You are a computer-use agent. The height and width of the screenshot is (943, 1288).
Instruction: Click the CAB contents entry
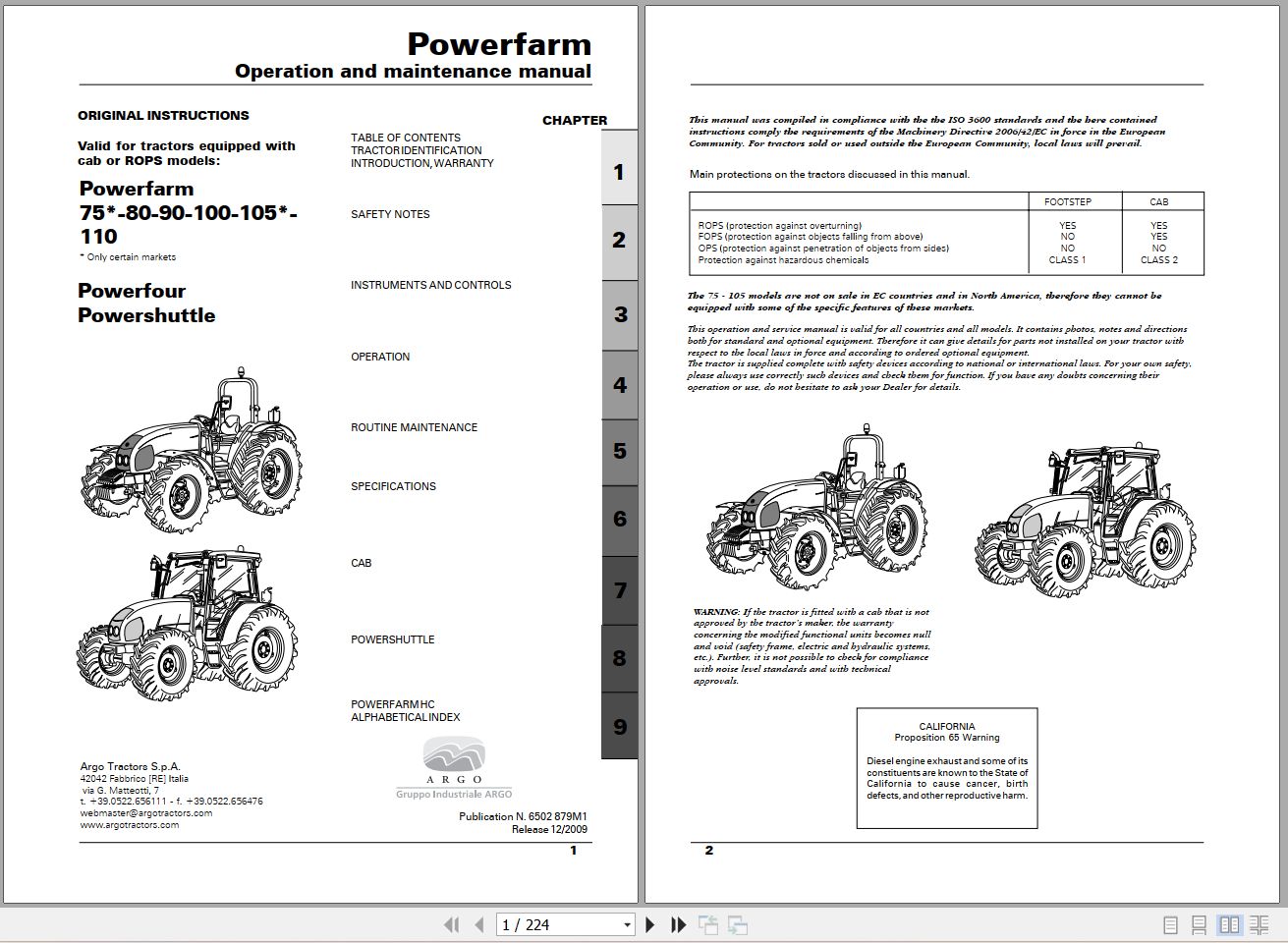click(x=362, y=563)
